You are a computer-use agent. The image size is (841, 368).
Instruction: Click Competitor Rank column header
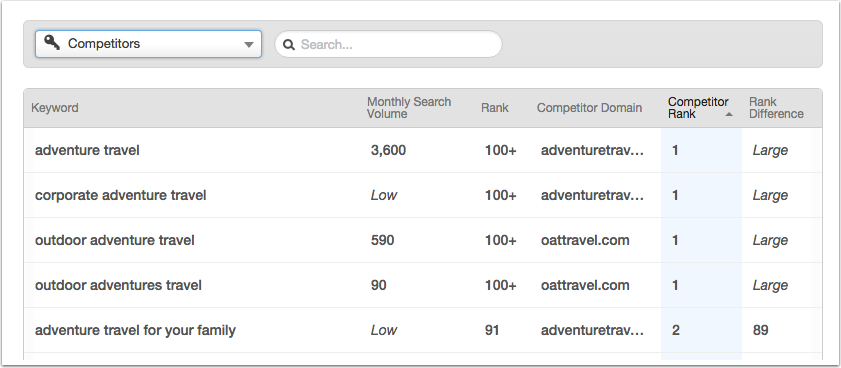(x=698, y=108)
